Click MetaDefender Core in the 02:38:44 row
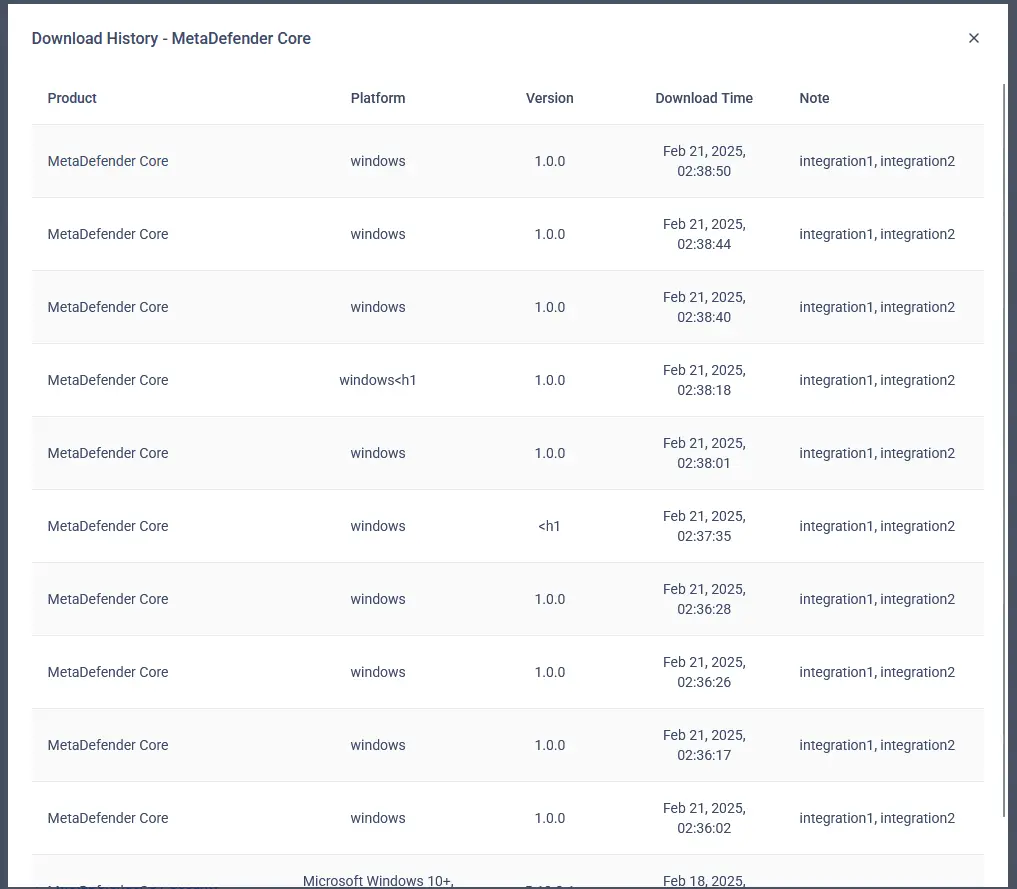 pyautogui.click(x=108, y=234)
